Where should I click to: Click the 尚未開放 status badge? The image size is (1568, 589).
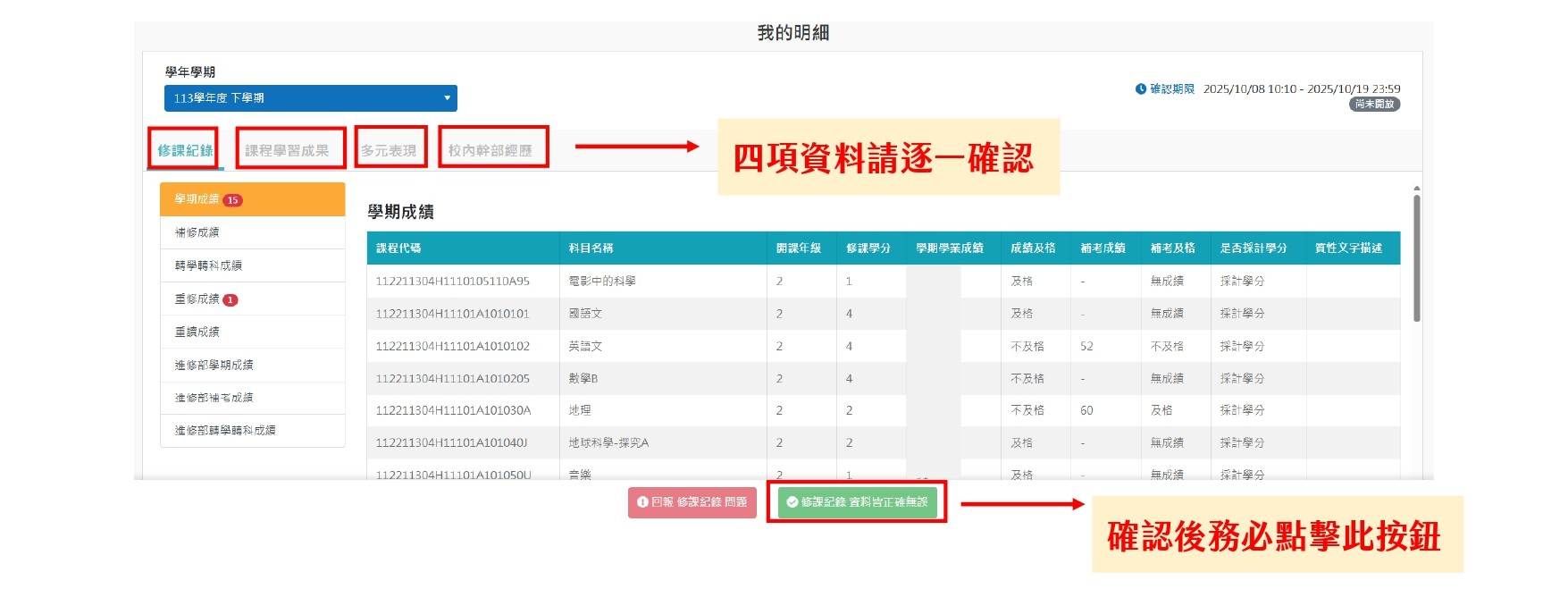[x=1374, y=105]
